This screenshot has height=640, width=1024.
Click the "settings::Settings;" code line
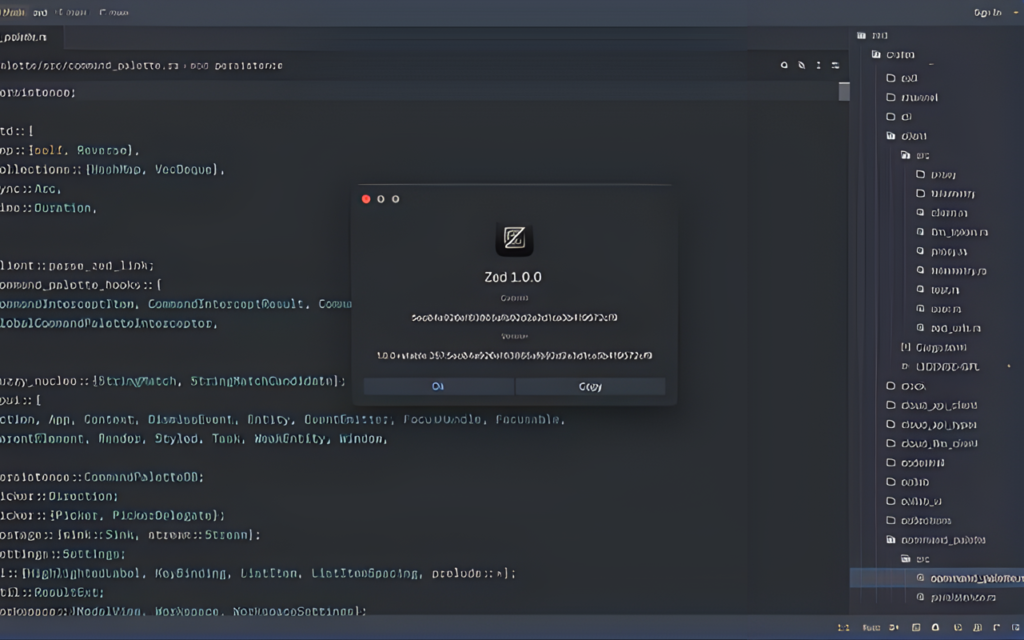coord(63,554)
